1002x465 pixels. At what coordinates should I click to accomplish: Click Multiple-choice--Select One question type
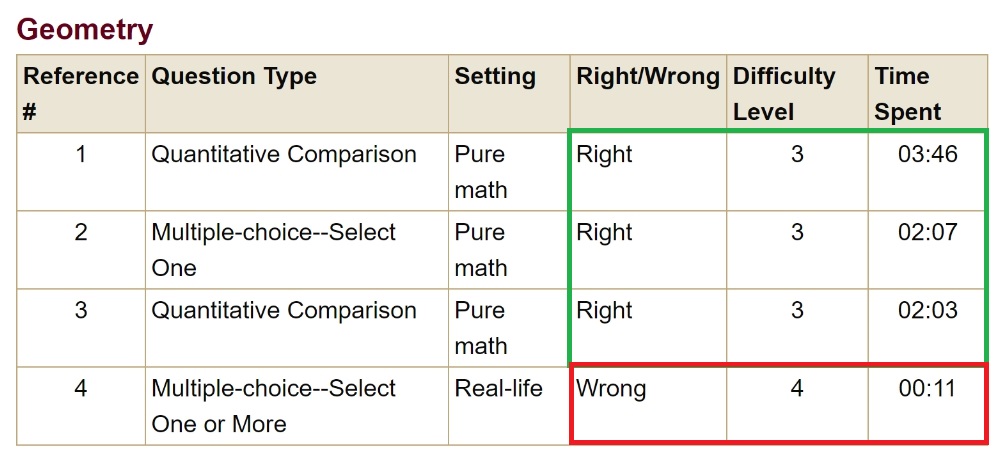(x=273, y=250)
